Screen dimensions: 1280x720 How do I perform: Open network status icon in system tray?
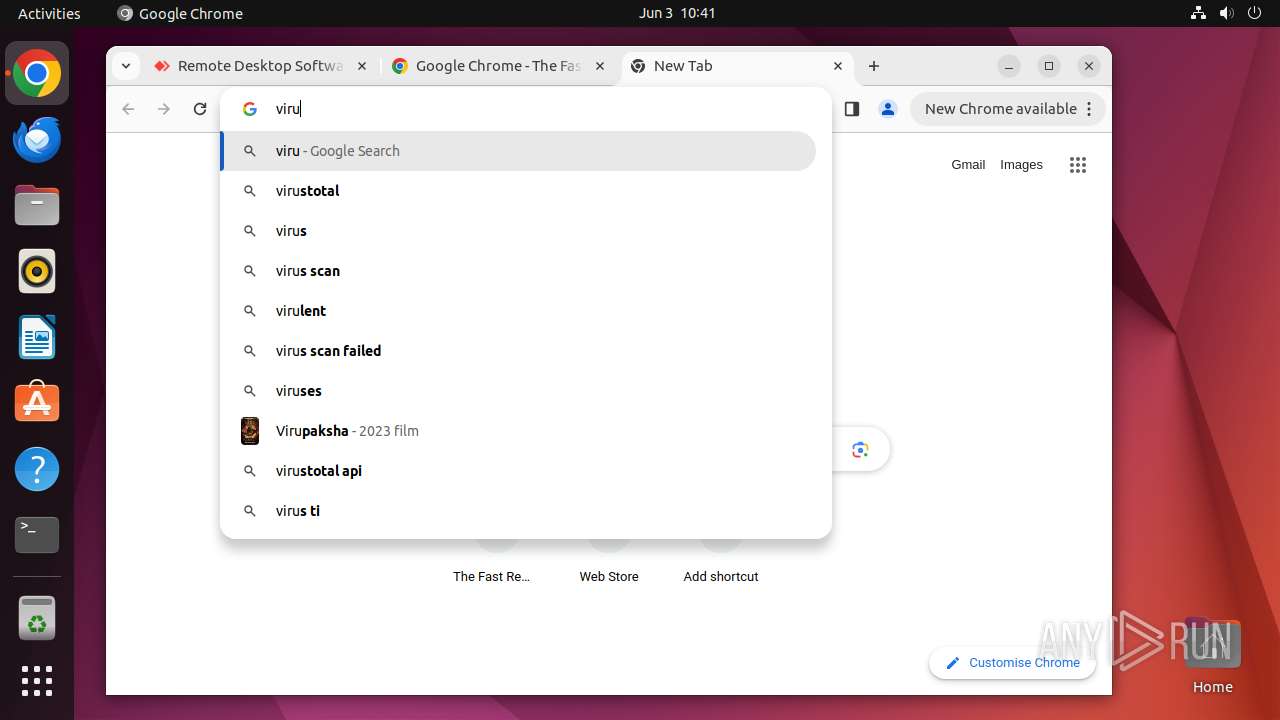pos(1198,13)
